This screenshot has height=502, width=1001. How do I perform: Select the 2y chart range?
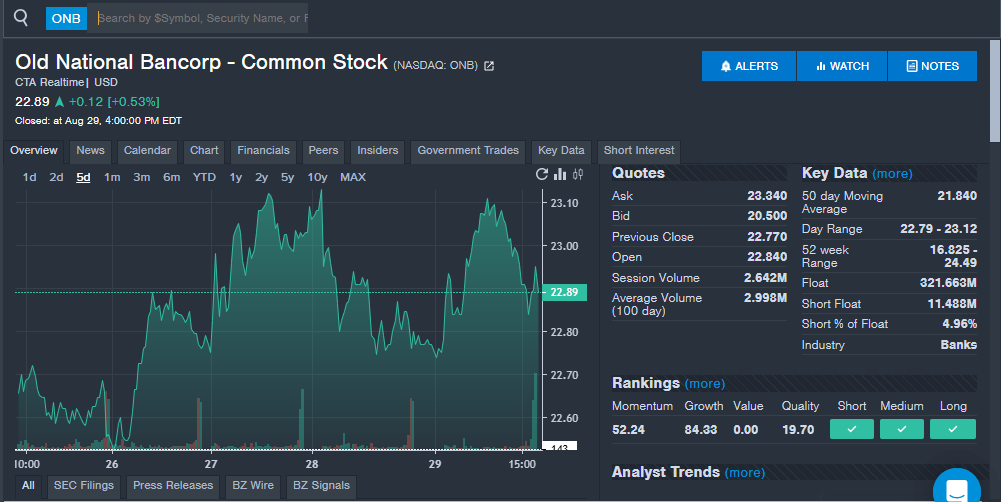(262, 178)
